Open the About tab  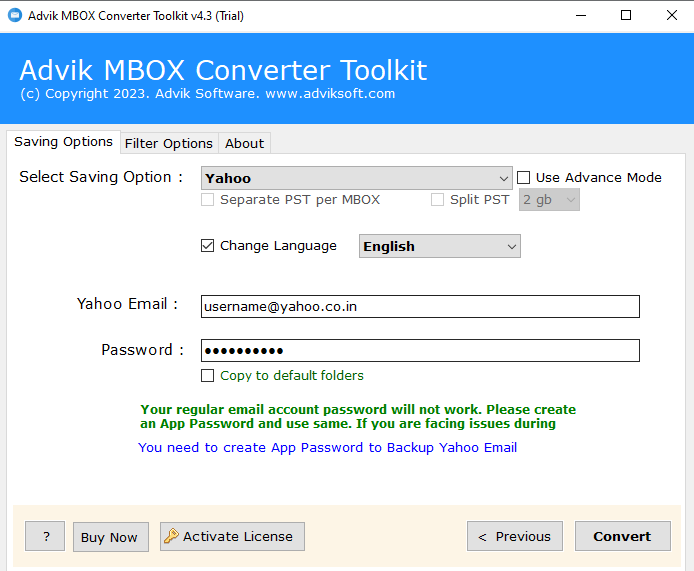244,143
